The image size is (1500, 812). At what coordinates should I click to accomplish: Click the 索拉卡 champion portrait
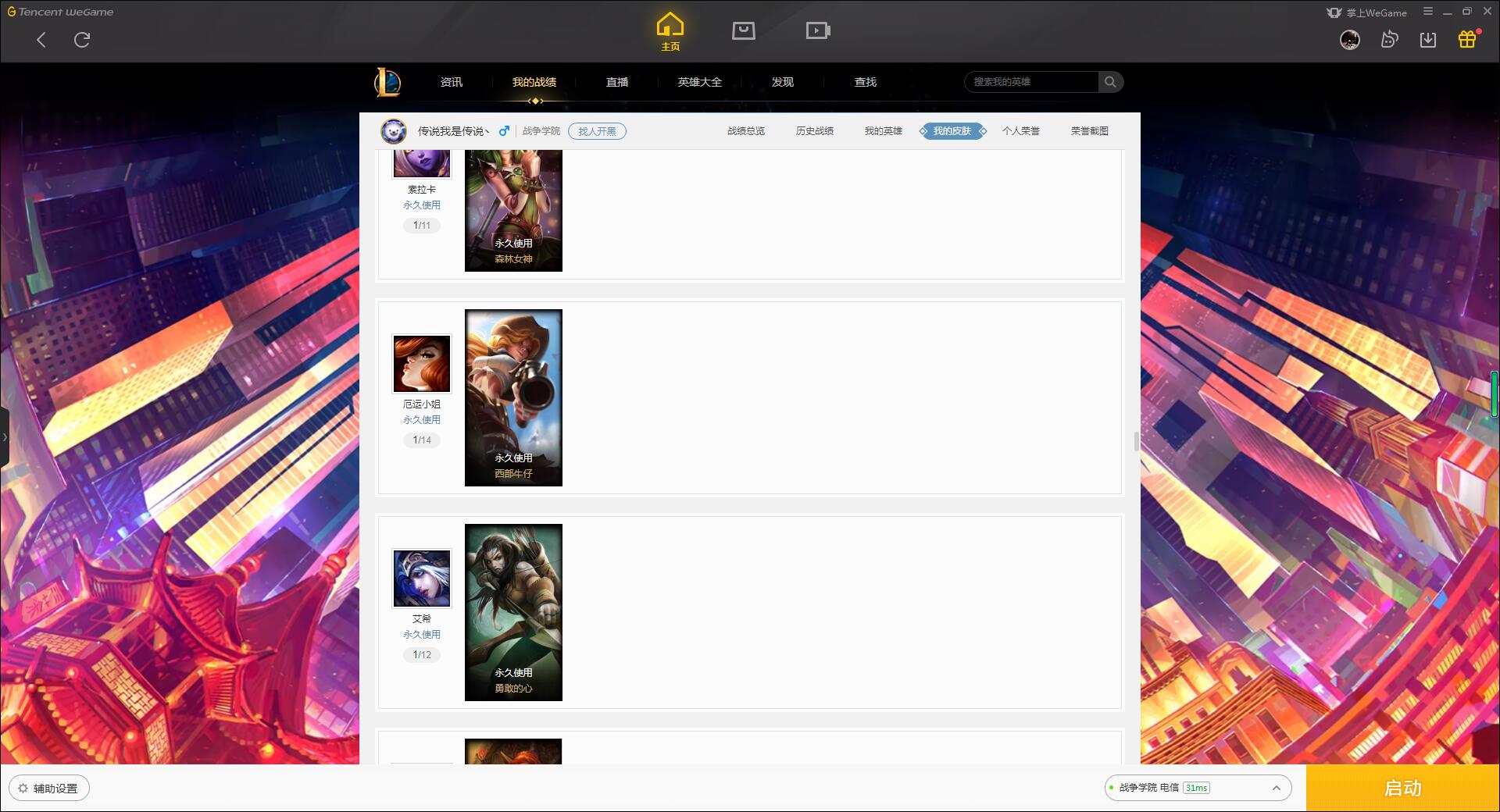pos(422,164)
